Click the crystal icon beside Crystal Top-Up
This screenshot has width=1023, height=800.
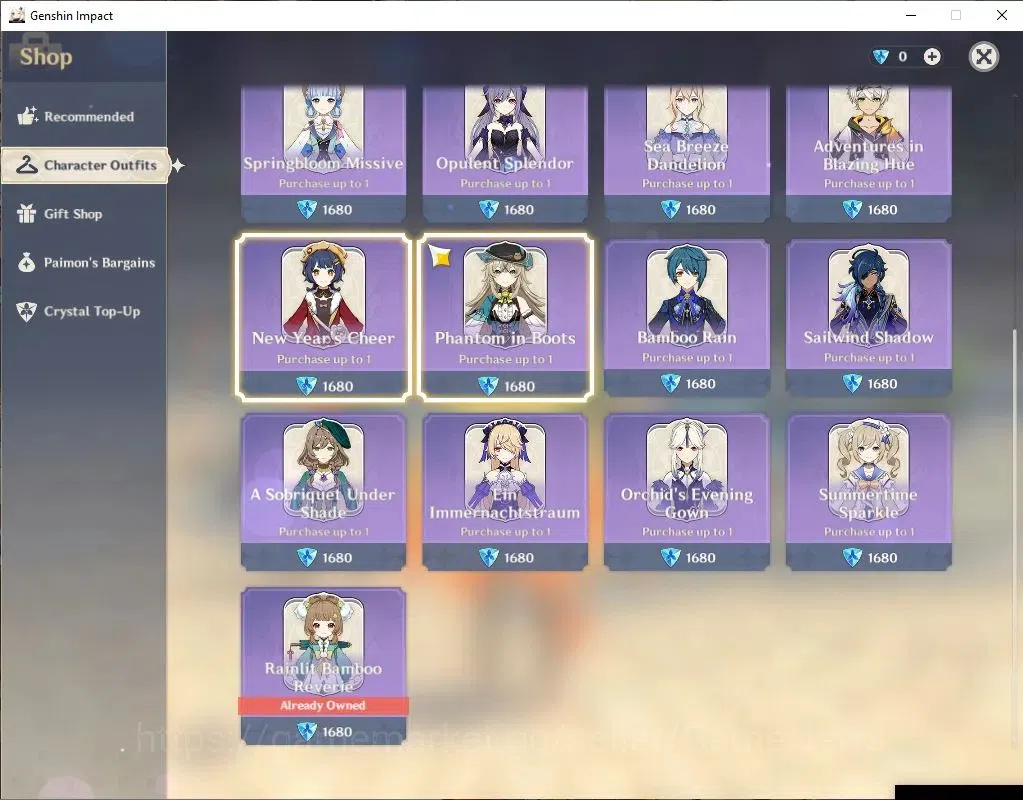[x=26, y=311]
